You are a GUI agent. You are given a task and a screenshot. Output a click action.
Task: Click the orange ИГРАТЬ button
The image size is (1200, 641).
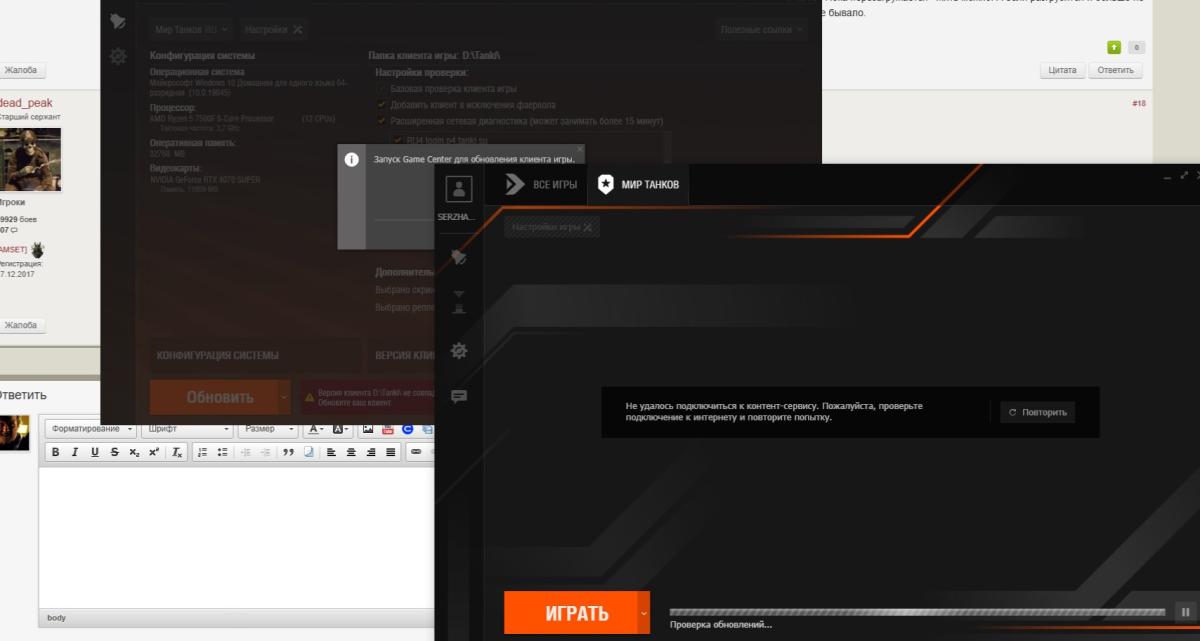570,613
